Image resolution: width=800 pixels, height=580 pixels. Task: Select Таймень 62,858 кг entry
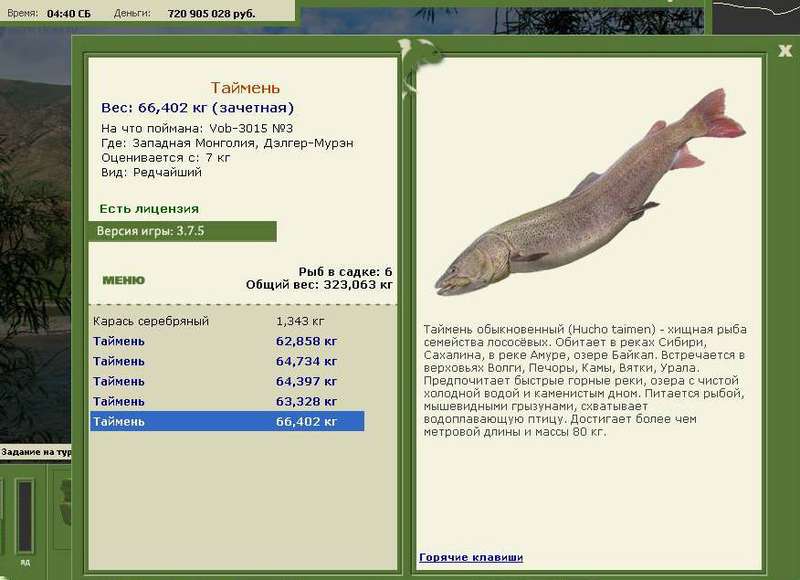[x=227, y=341]
